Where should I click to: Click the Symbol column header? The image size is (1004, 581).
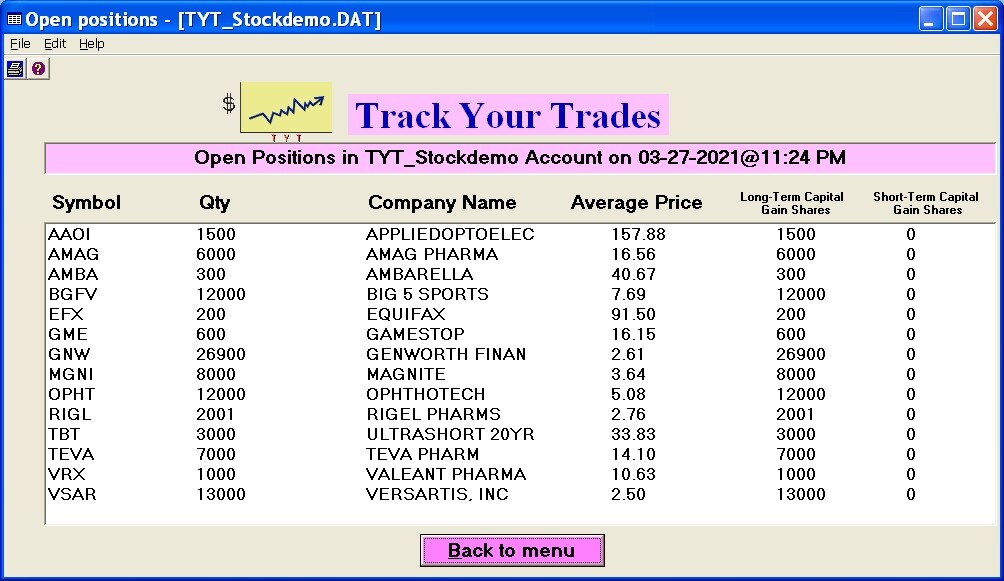point(86,202)
